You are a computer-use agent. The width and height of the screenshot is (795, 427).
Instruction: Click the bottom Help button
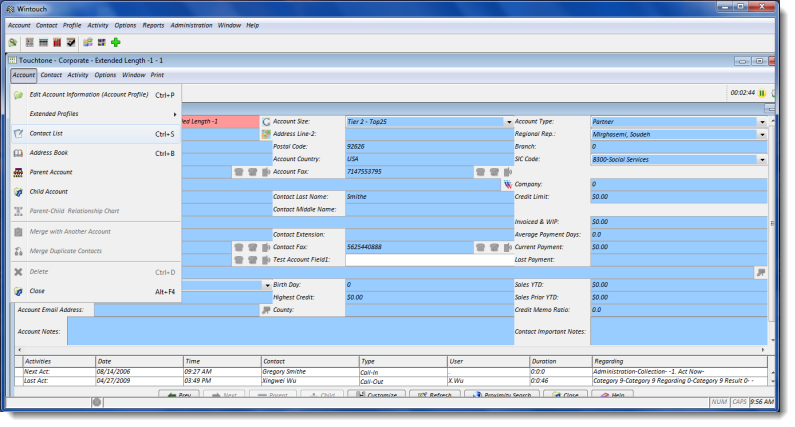(x=612, y=395)
